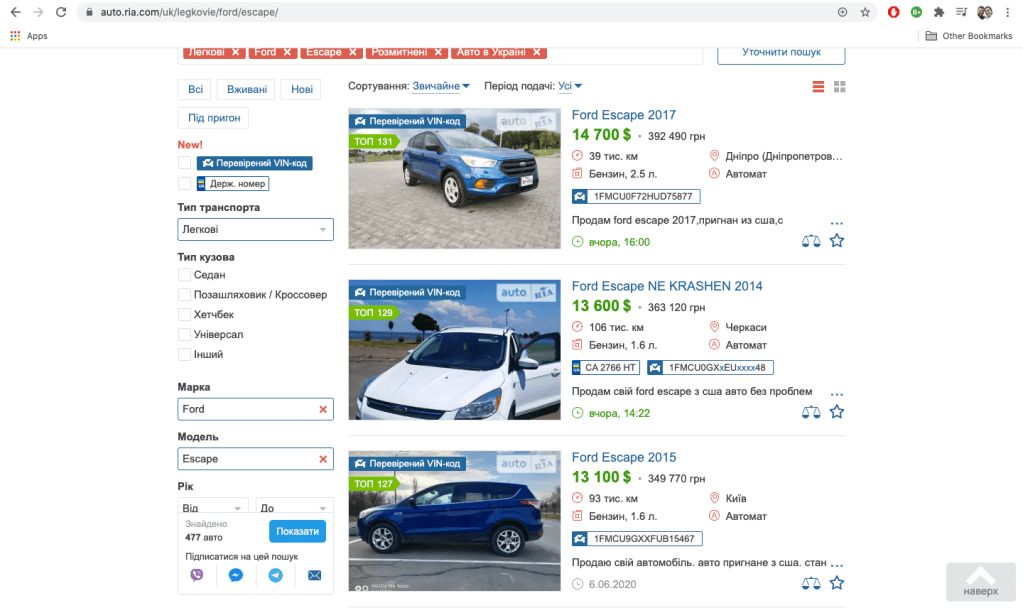Image resolution: width=1023 pixels, height=608 pixels.
Task: Open the Період подачі dropdown
Action: coord(570,87)
